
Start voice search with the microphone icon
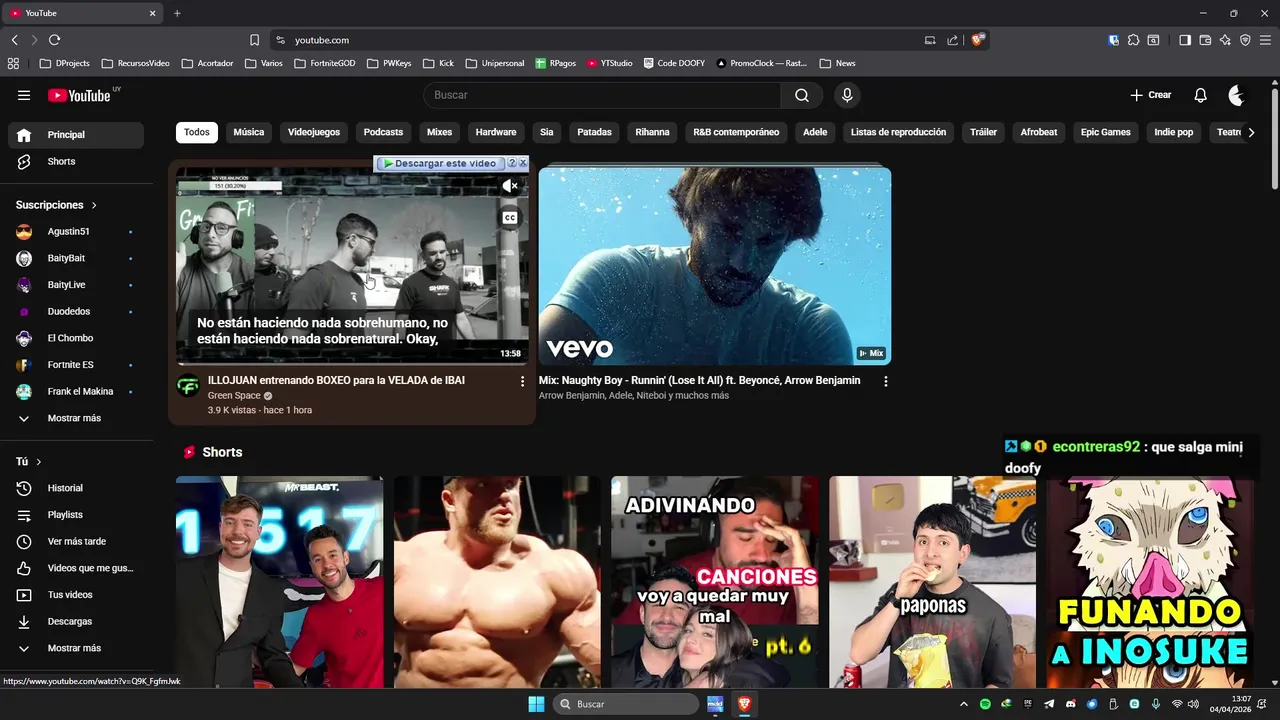tap(847, 95)
